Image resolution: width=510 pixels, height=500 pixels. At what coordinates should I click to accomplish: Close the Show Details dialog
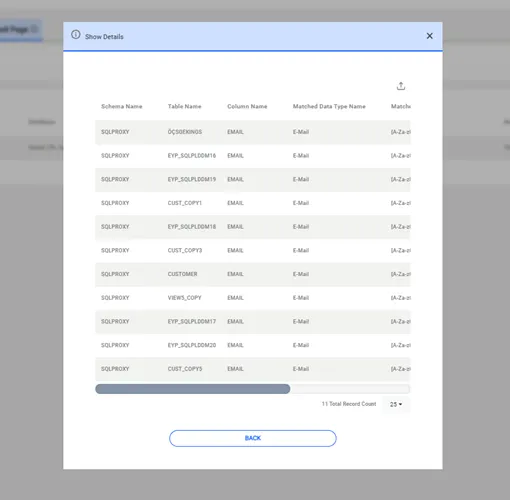pyautogui.click(x=429, y=36)
